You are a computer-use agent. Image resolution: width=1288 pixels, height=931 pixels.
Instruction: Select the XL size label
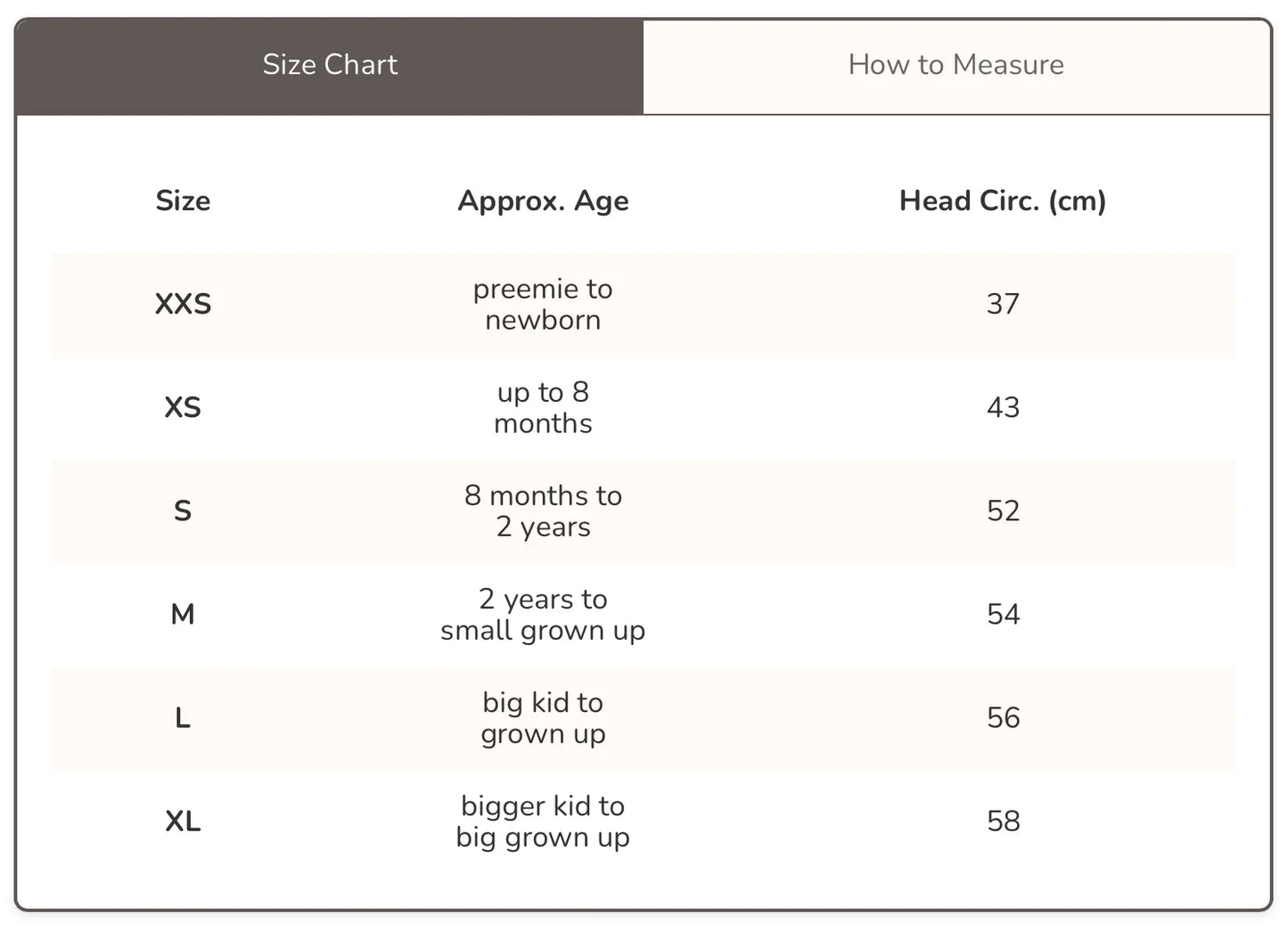pyautogui.click(x=183, y=821)
